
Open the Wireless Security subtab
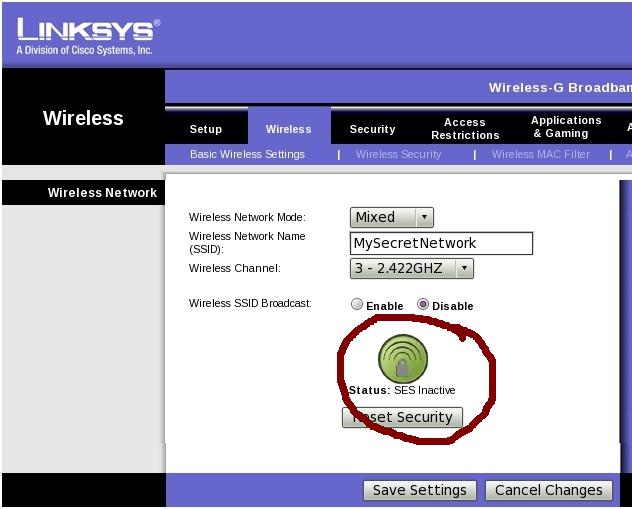coord(398,154)
